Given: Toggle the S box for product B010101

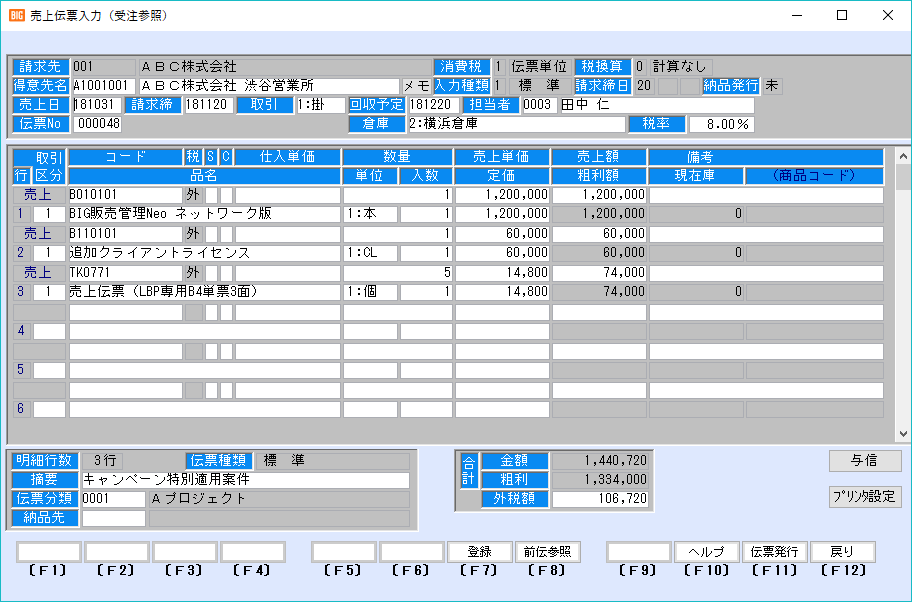Looking at the screenshot, I should pos(211,194).
